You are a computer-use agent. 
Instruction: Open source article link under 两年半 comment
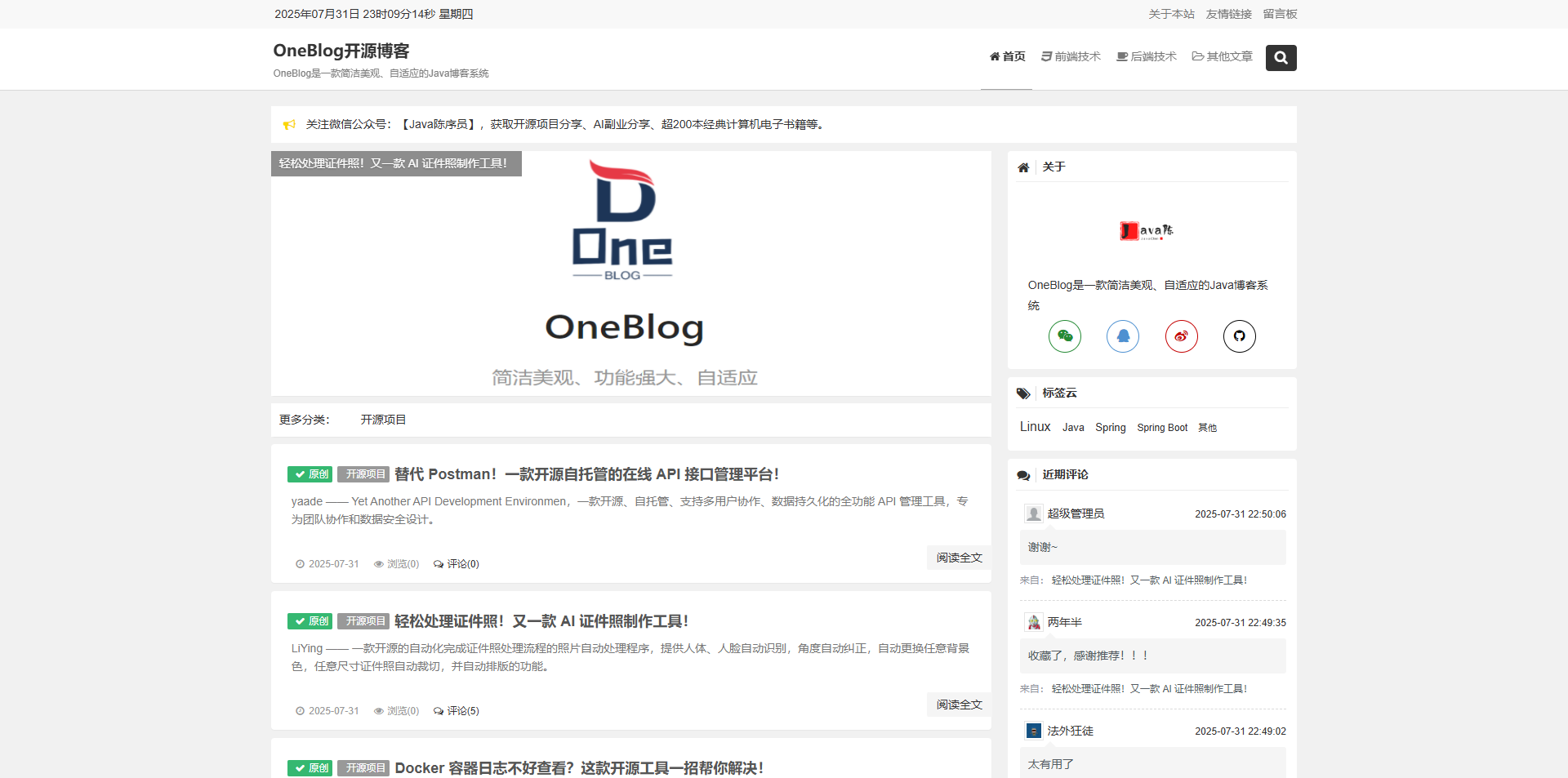[1149, 689]
